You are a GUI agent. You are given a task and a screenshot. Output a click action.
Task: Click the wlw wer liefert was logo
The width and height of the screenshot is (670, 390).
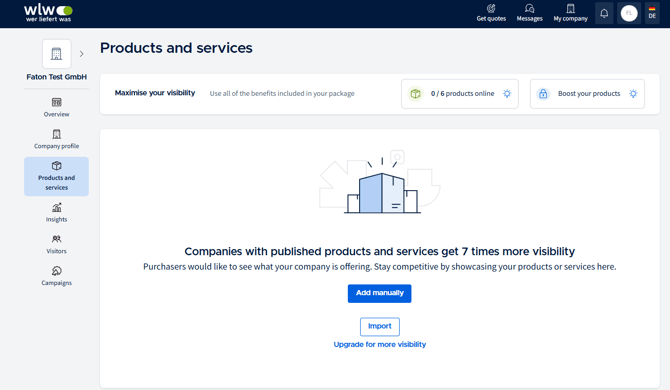tap(48, 13)
